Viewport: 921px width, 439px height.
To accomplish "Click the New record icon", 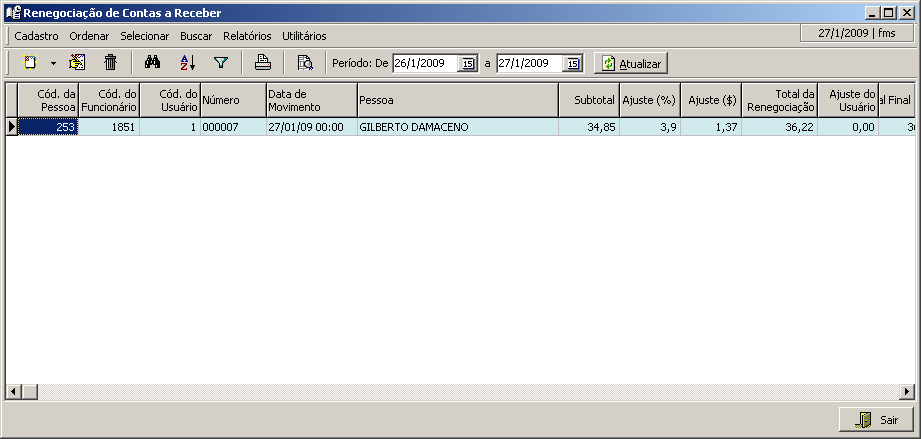I will coord(30,63).
